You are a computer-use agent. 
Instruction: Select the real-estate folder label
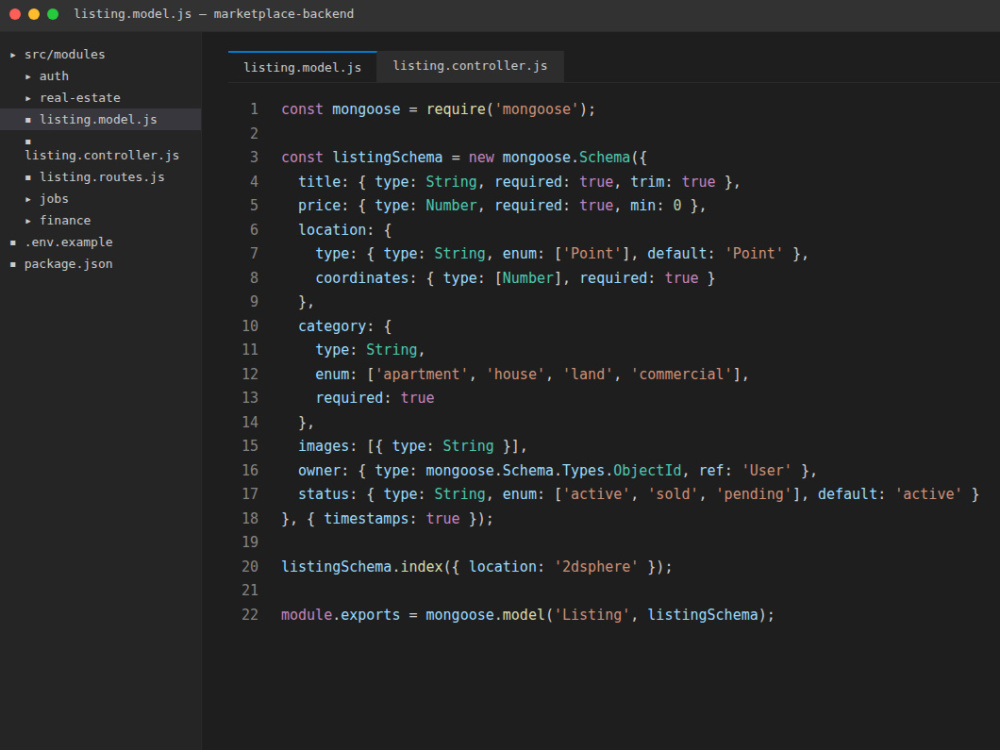[80, 98]
